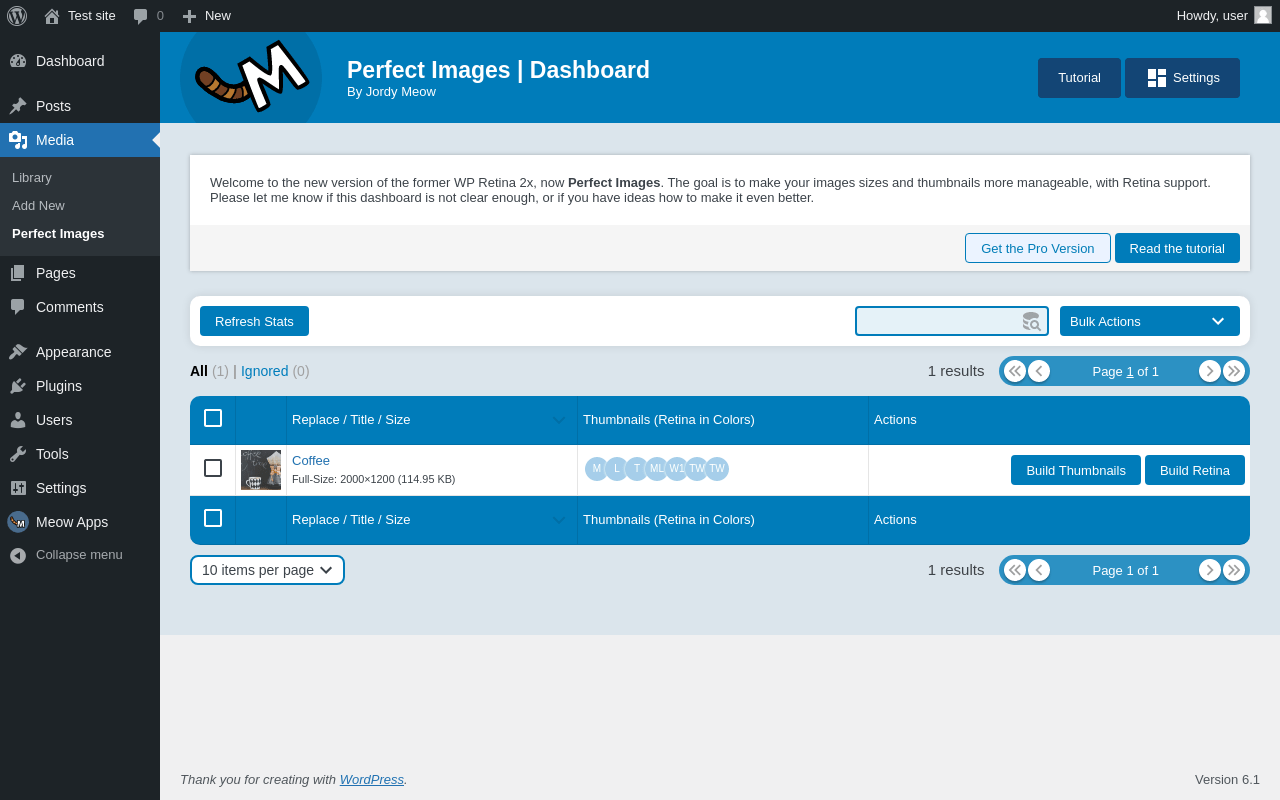Go to last page using bottom pagination
Screen dimensions: 1280x800
coord(1234,570)
